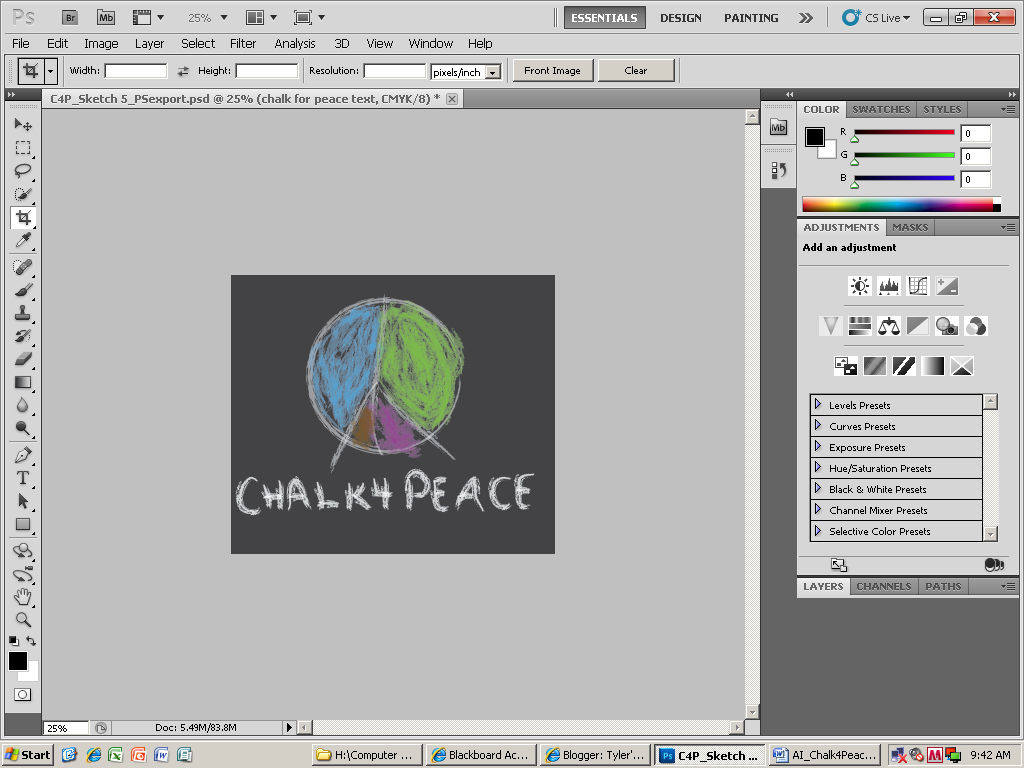Switch to the Swatches tab
This screenshot has width=1024, height=768.
(x=880, y=109)
